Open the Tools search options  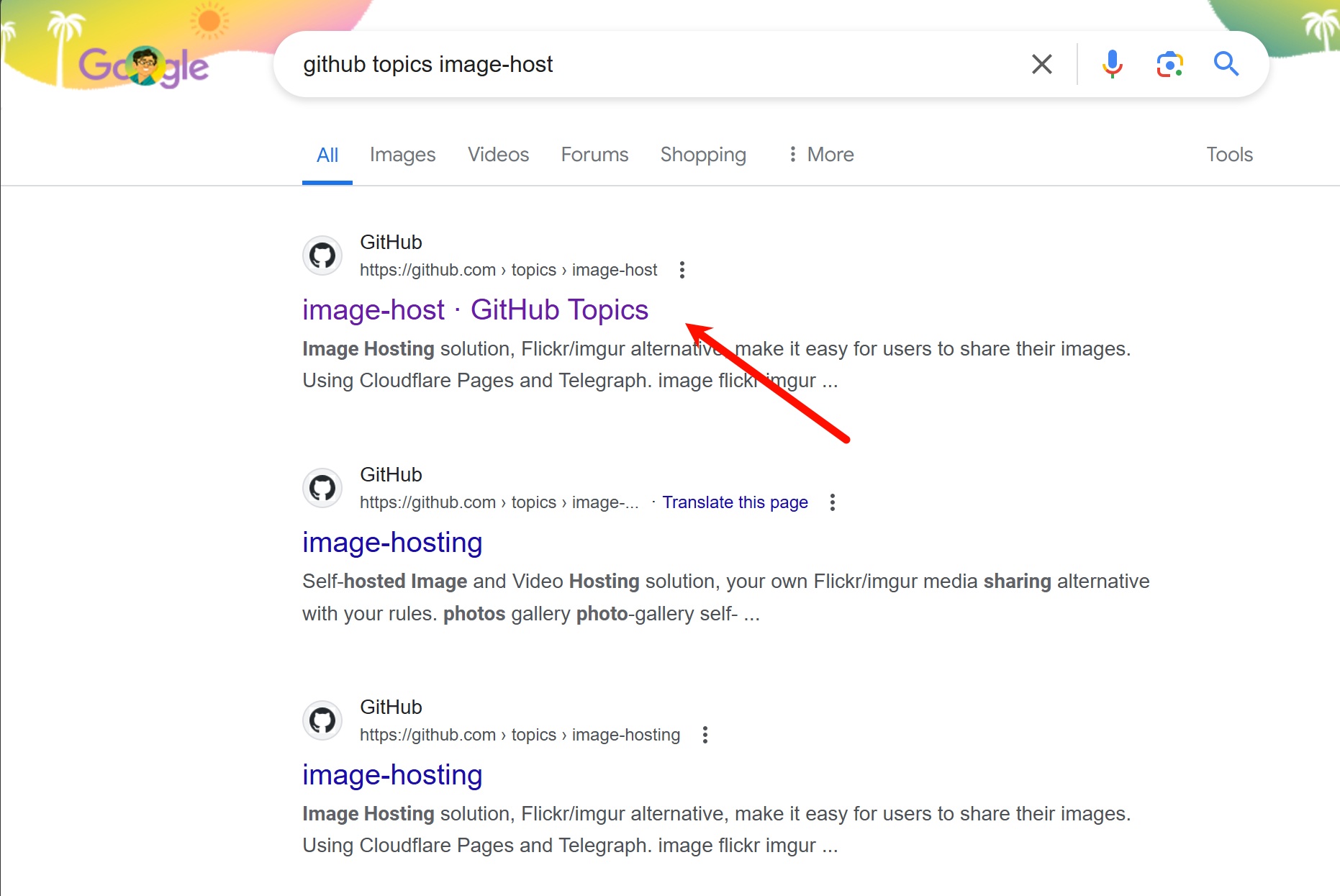(x=1229, y=155)
